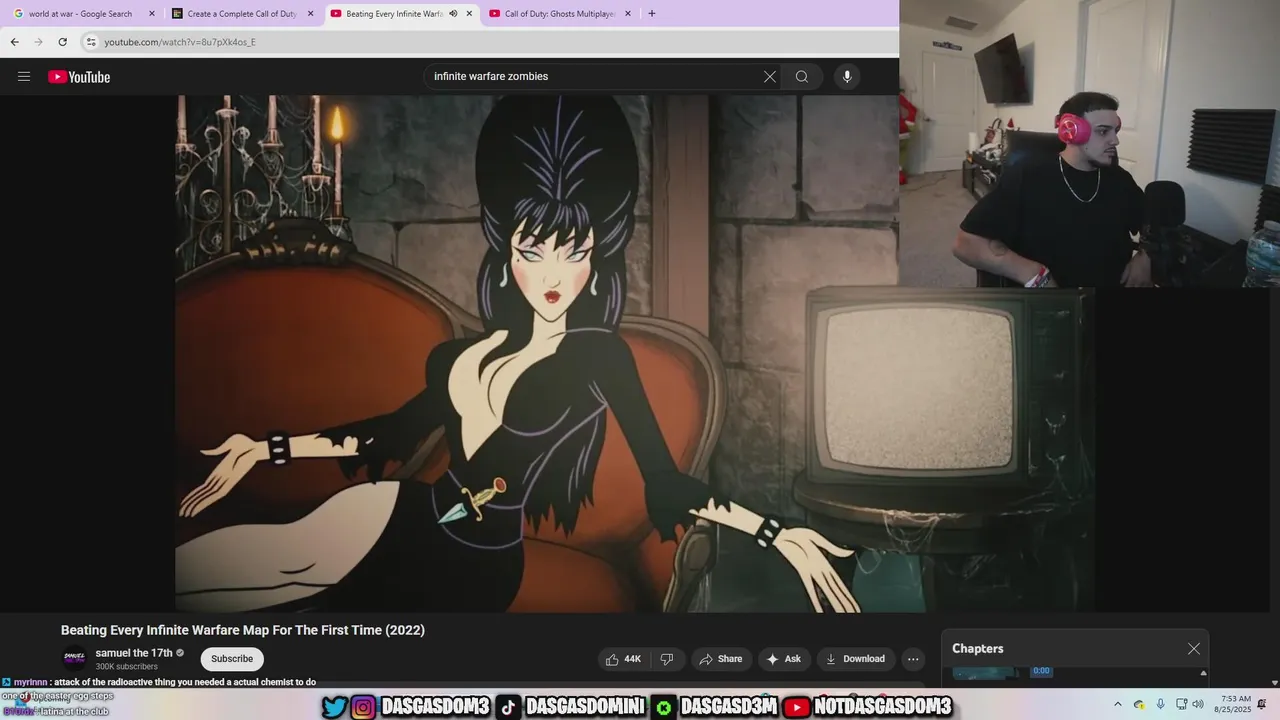Mute the tab via speaker icon
Screen dimensions: 1280x720
click(453, 14)
